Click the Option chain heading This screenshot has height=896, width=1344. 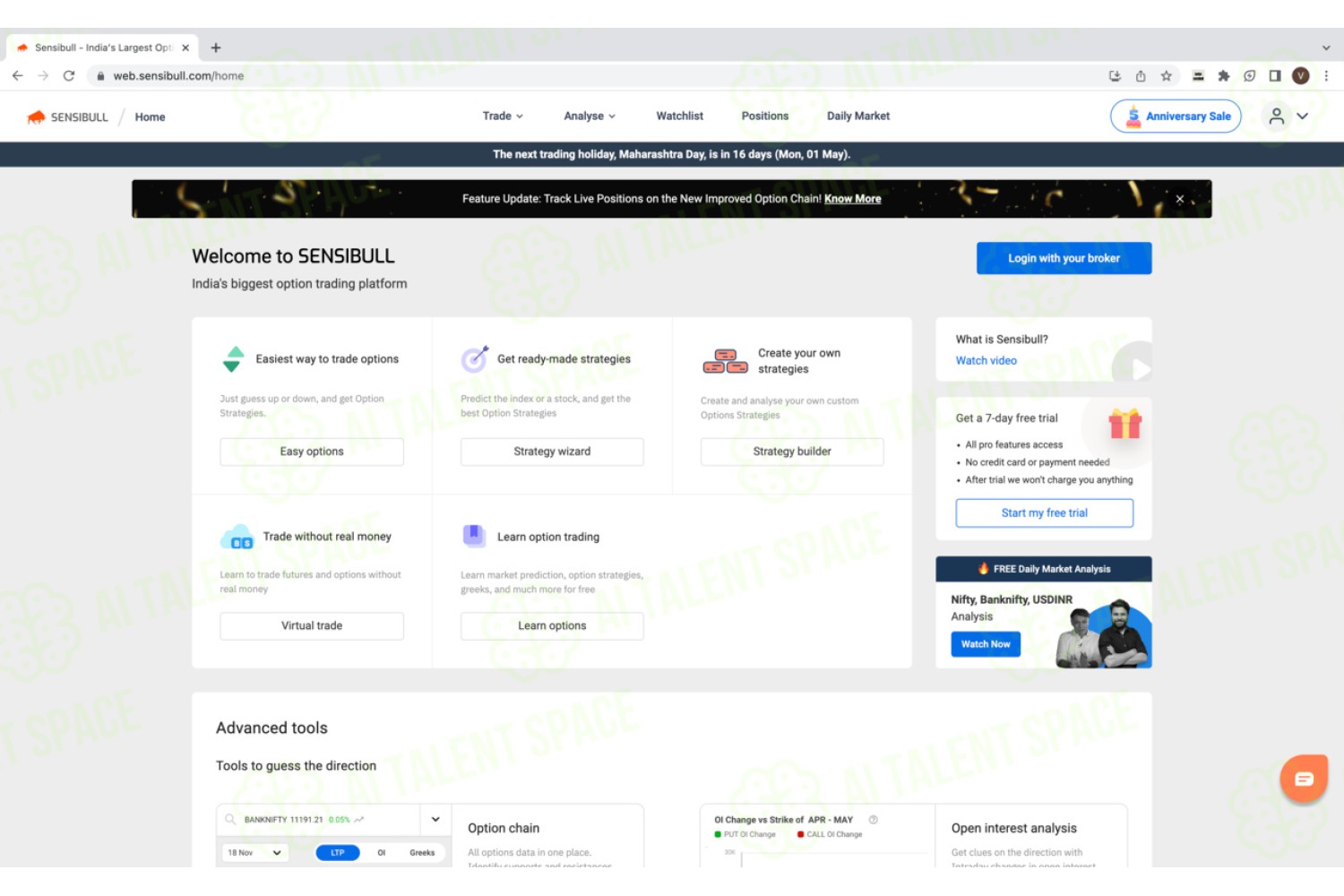[504, 828]
